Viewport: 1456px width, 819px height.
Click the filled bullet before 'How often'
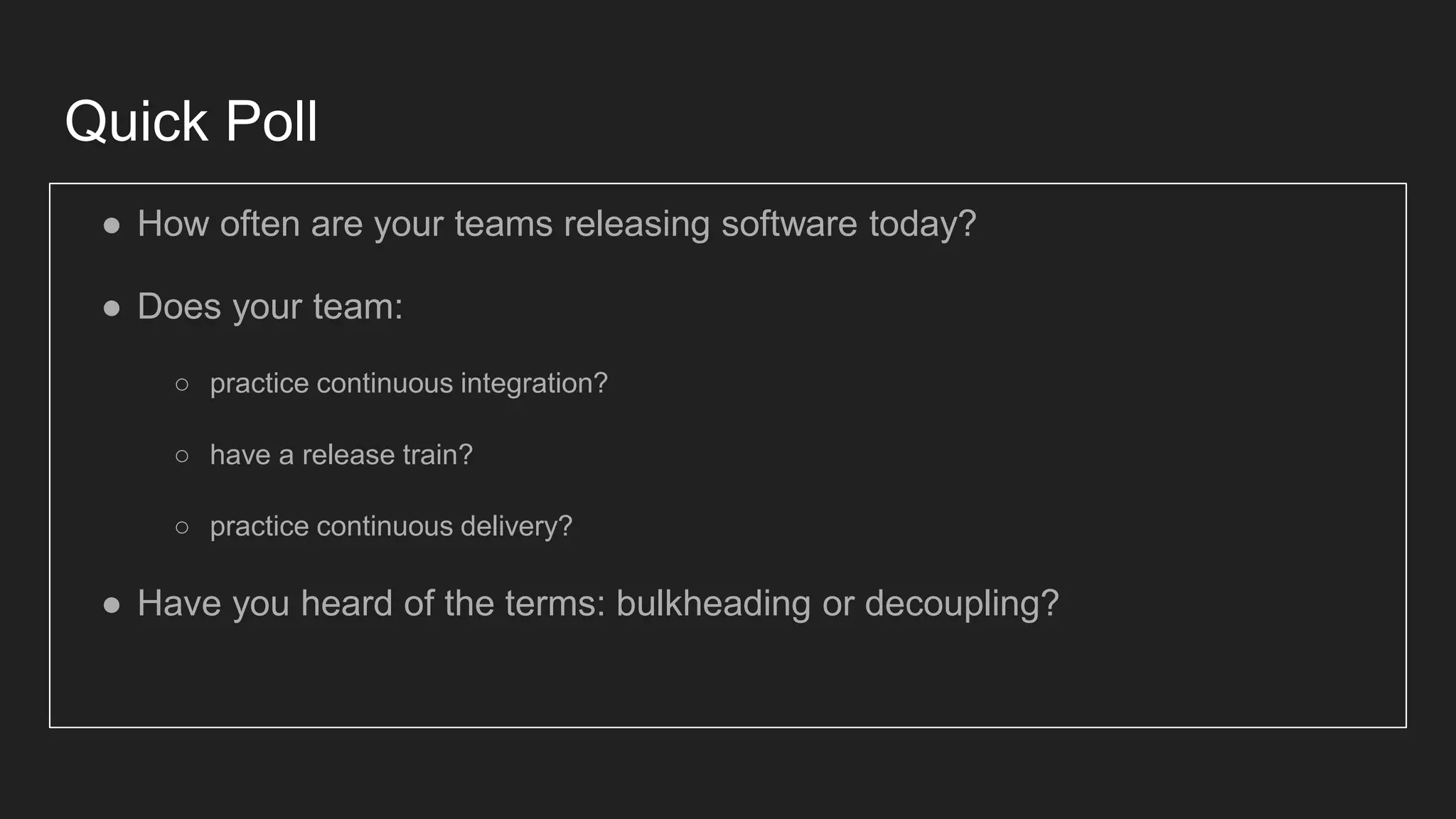pos(112,226)
